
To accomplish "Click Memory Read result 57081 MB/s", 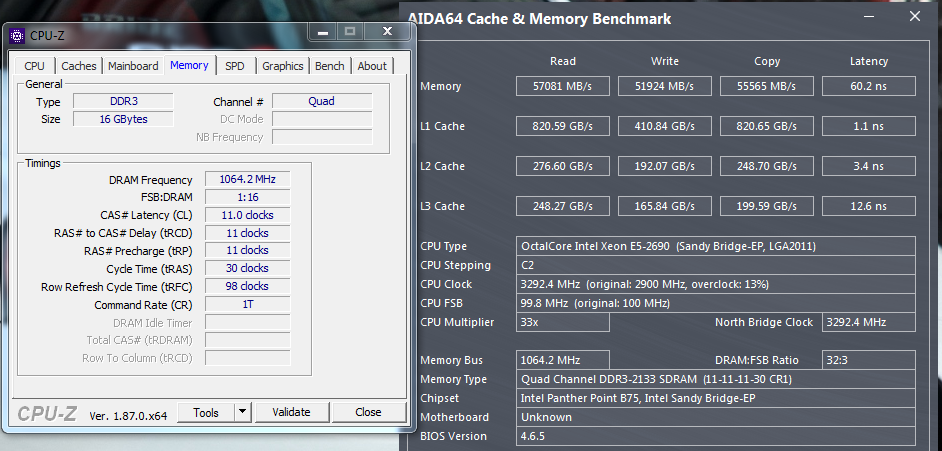I will pos(562,86).
